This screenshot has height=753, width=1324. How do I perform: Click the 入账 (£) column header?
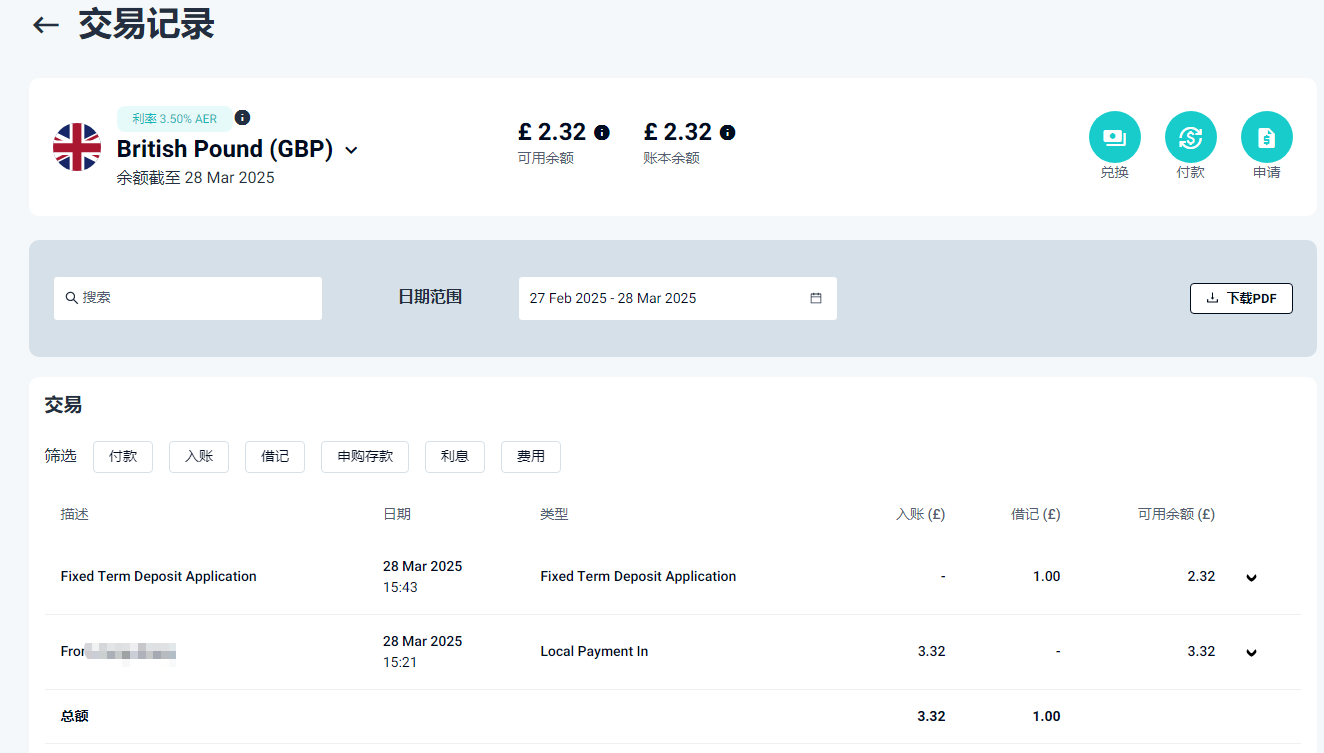921,514
